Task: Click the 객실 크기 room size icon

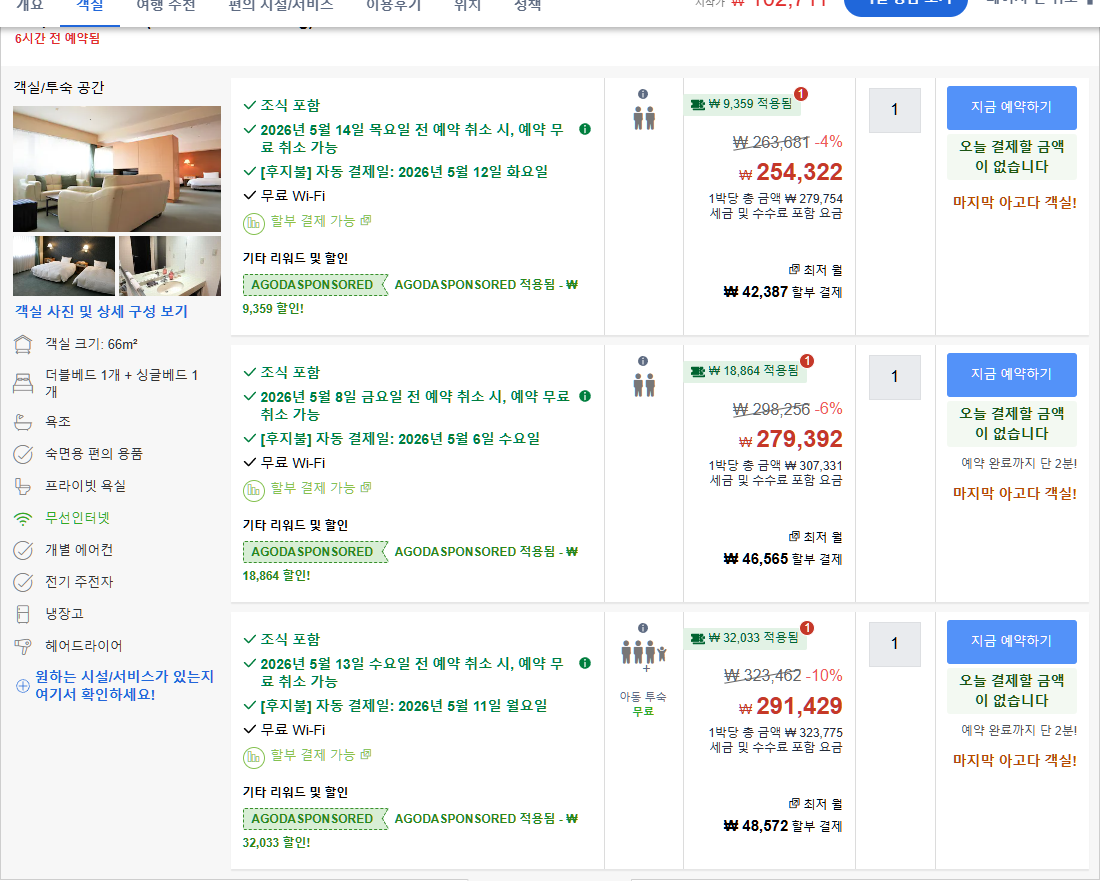Action: click(23, 344)
